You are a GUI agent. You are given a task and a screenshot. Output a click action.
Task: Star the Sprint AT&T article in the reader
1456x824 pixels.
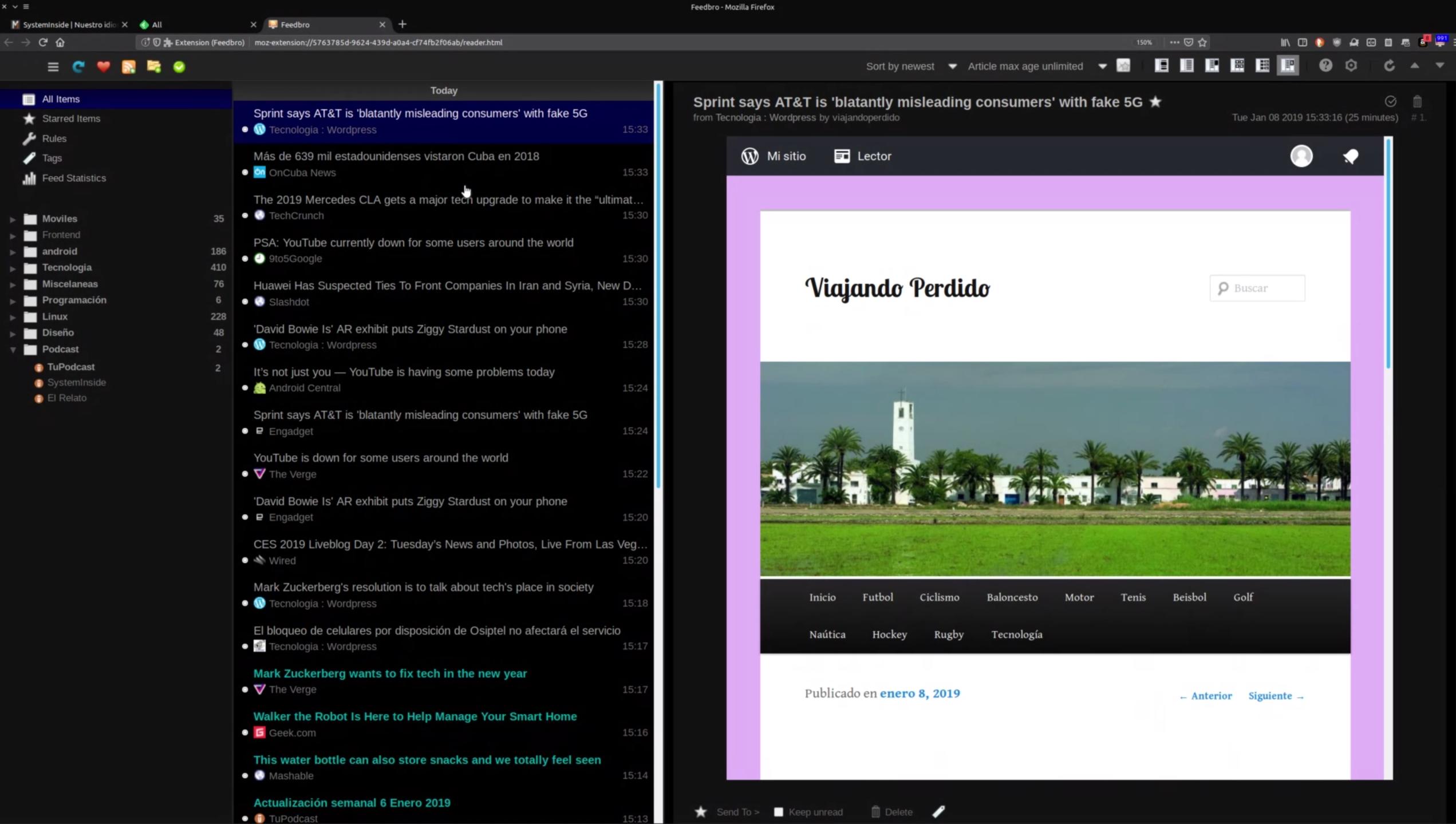[1155, 102]
